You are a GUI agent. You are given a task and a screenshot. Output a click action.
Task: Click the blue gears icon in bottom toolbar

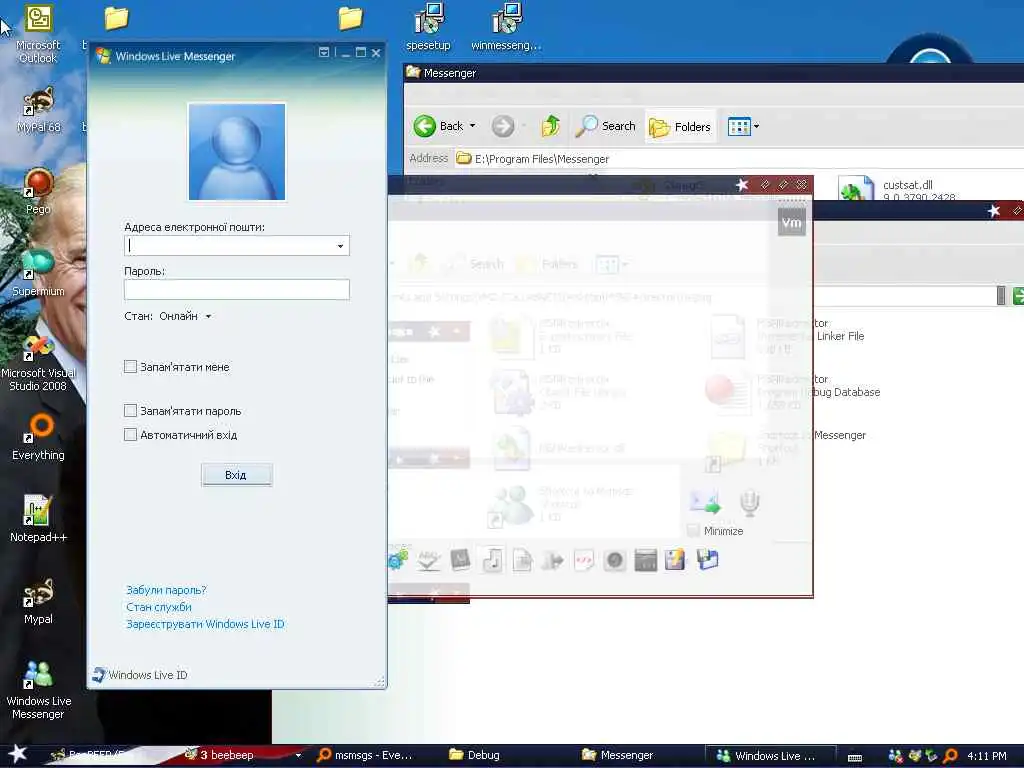tap(398, 560)
